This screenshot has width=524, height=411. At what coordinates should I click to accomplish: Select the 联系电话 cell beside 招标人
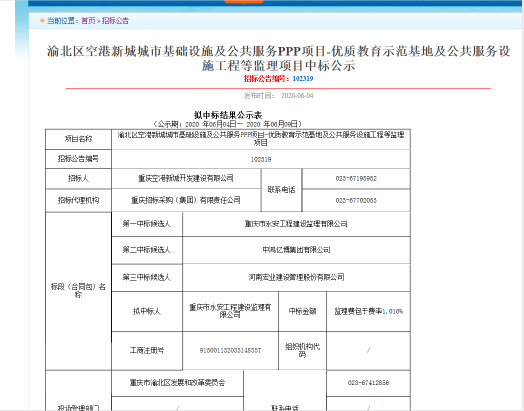281,190
